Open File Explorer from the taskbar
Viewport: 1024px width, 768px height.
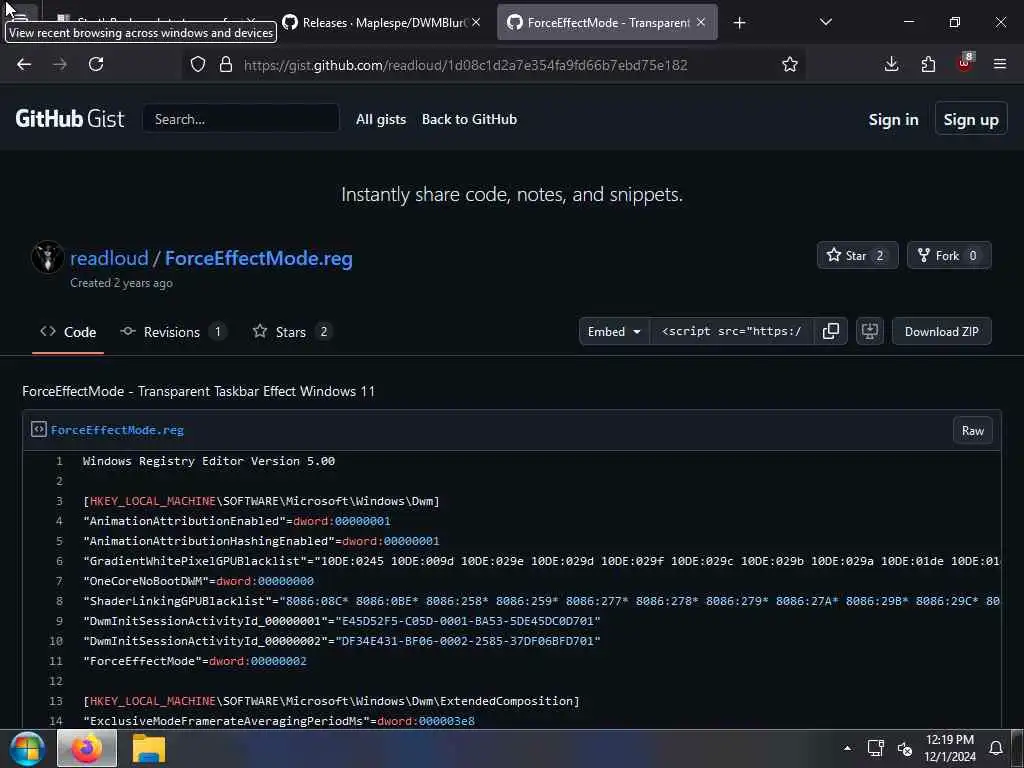(149, 748)
